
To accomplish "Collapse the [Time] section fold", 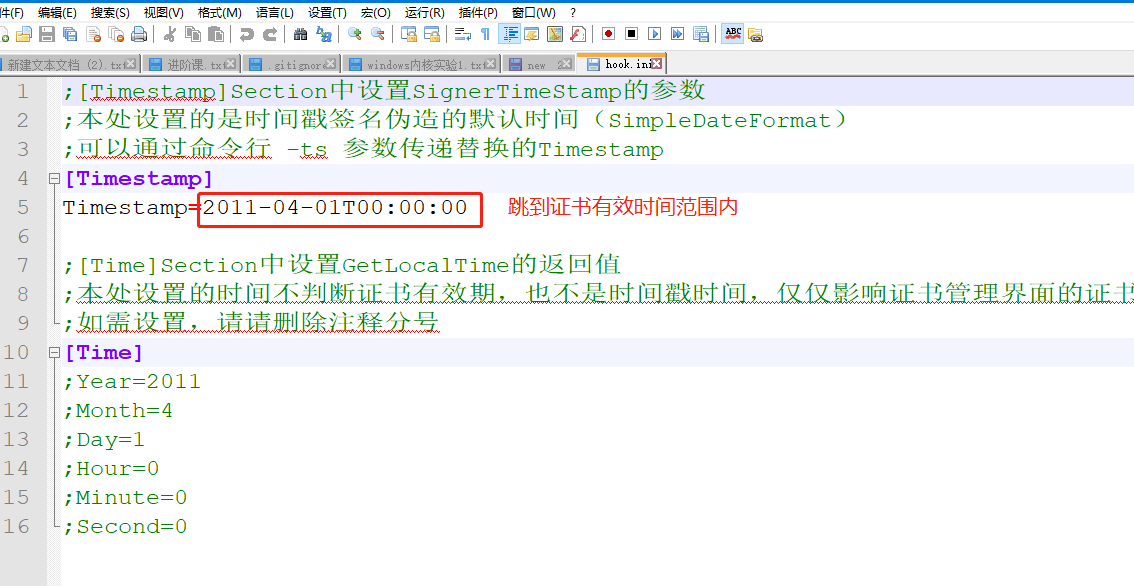I will point(52,352).
